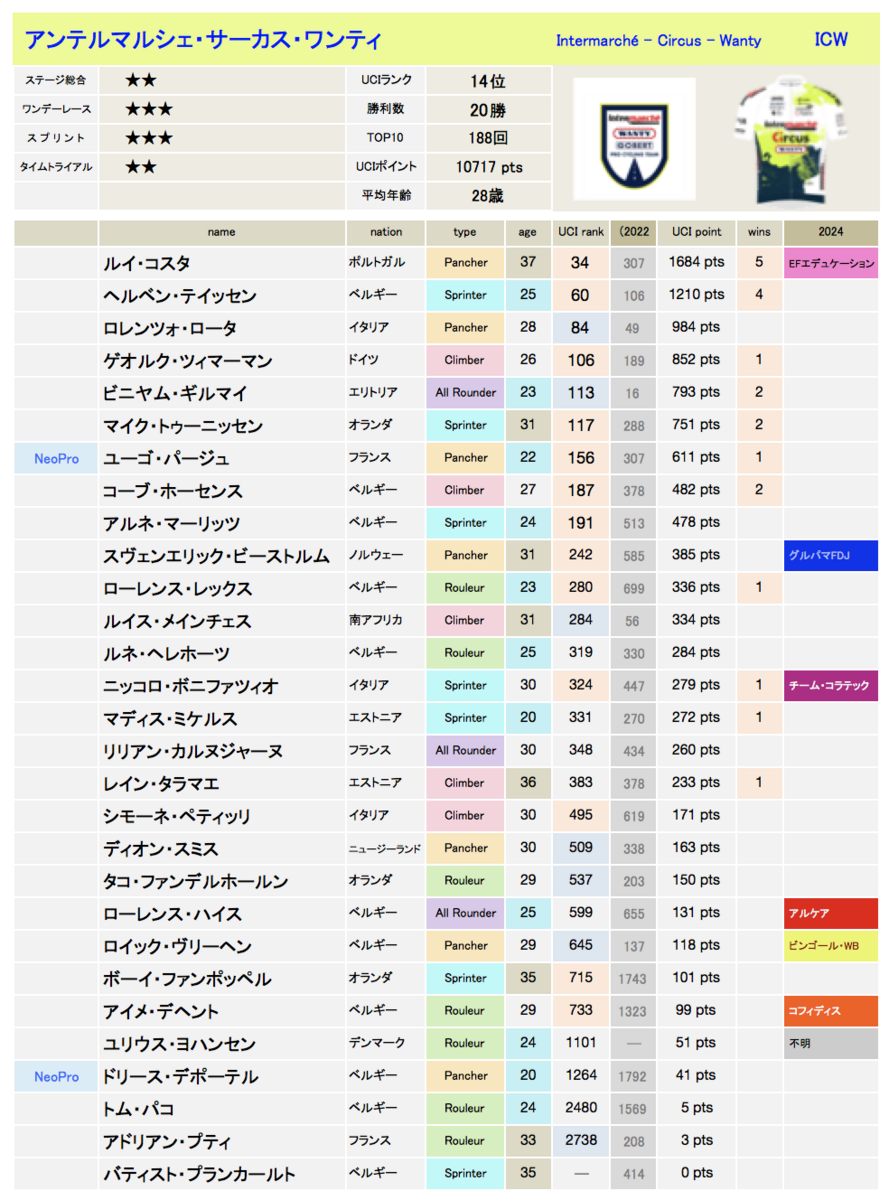Click the team jersey image
889x1200 pixels.
[791, 137]
